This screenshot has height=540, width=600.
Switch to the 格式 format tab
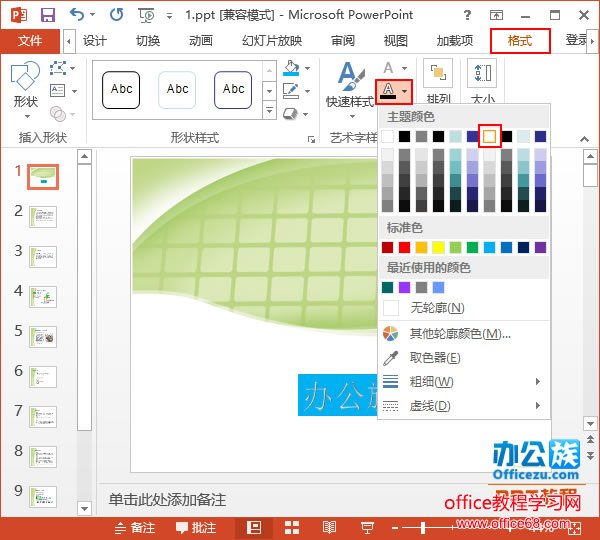[x=519, y=41]
